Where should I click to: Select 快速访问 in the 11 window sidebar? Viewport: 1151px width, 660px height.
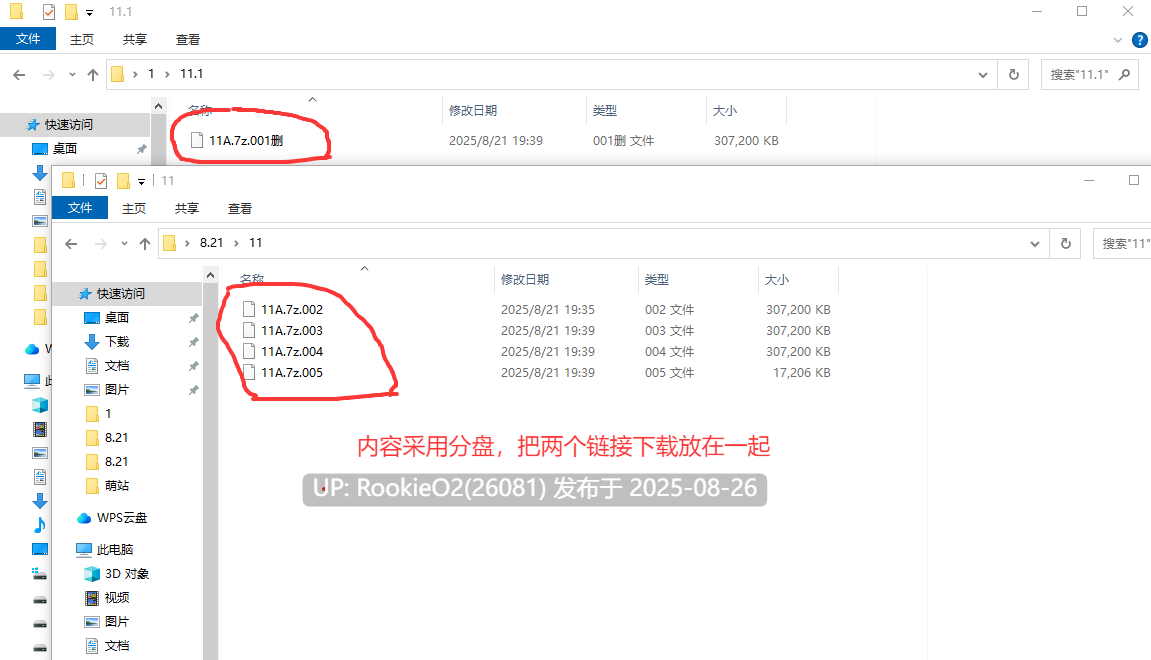pyautogui.click(x=120, y=294)
